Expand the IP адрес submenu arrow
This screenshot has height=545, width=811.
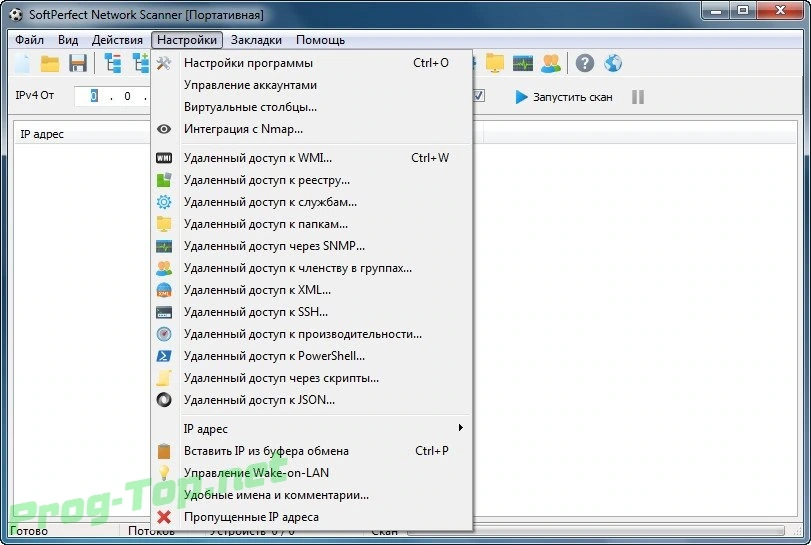tap(460, 428)
